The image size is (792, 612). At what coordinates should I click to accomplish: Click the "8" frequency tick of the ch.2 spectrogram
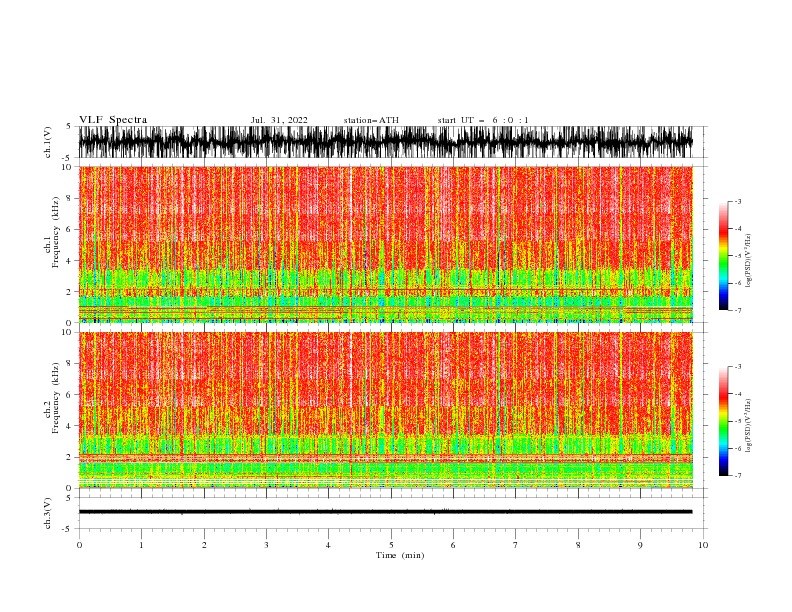(69, 364)
